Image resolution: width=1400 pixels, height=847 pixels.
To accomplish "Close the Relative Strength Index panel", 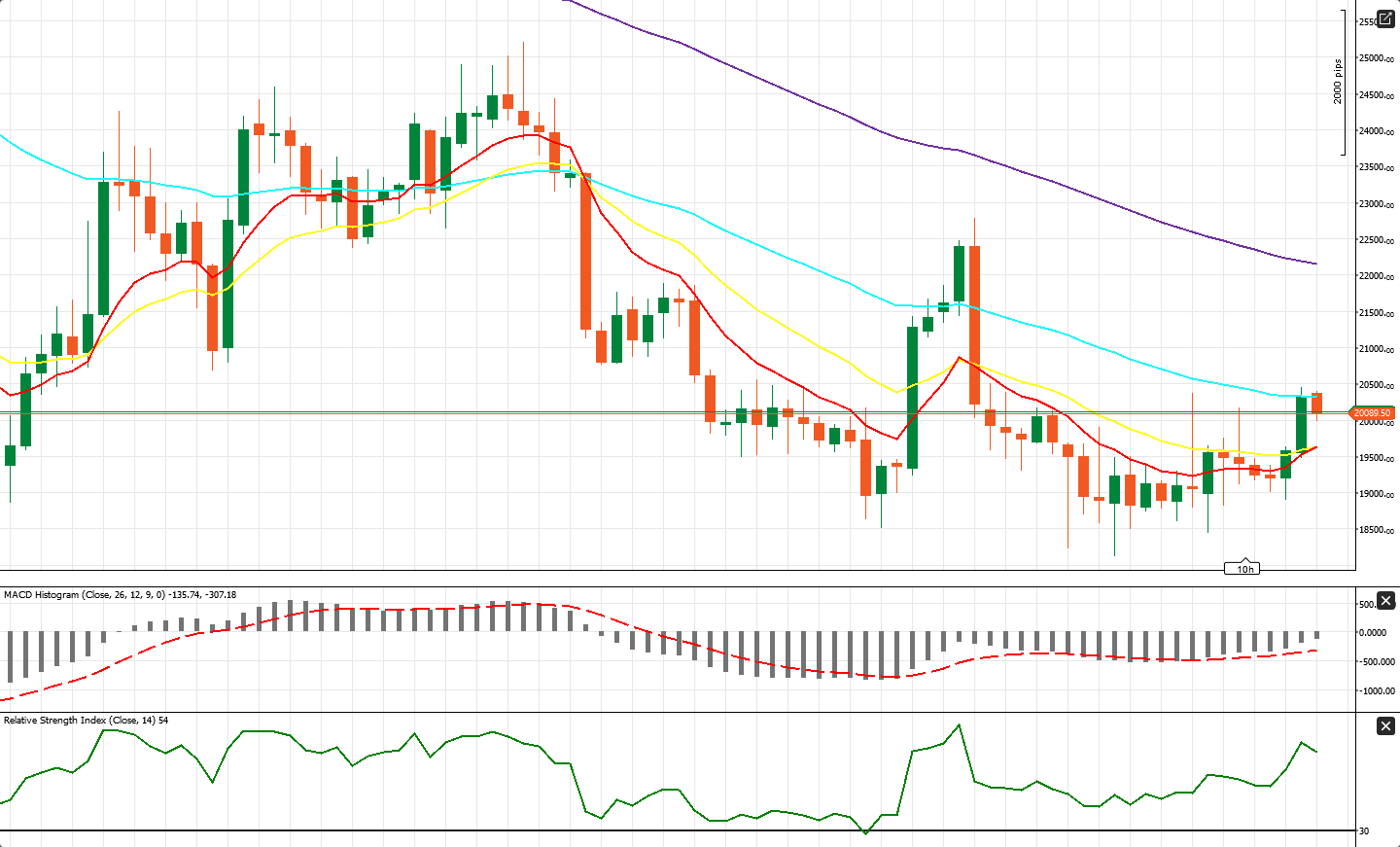I will pos(1385,726).
